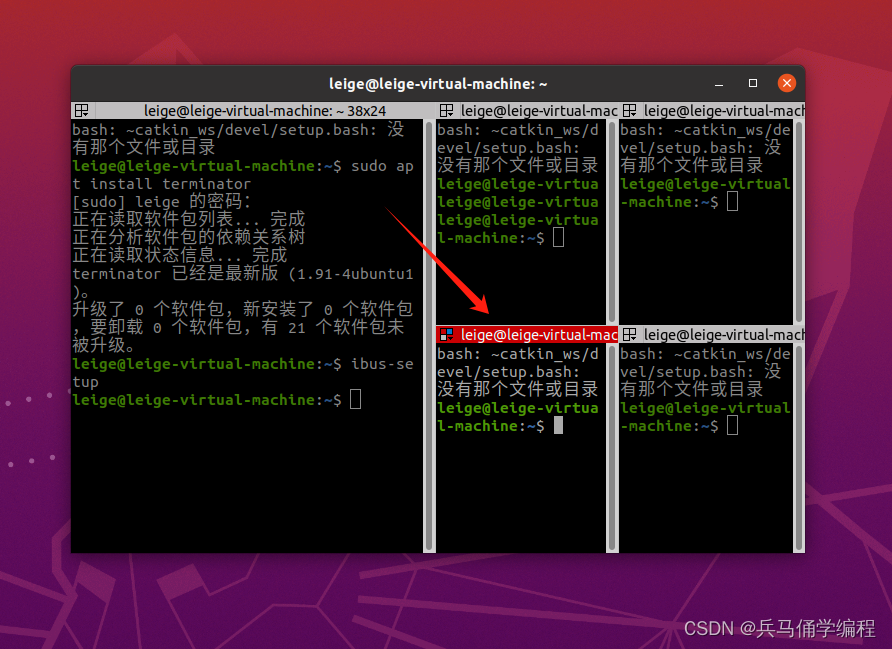Click the filled cursor in the red active pane
The image size is (892, 649).
click(x=559, y=425)
